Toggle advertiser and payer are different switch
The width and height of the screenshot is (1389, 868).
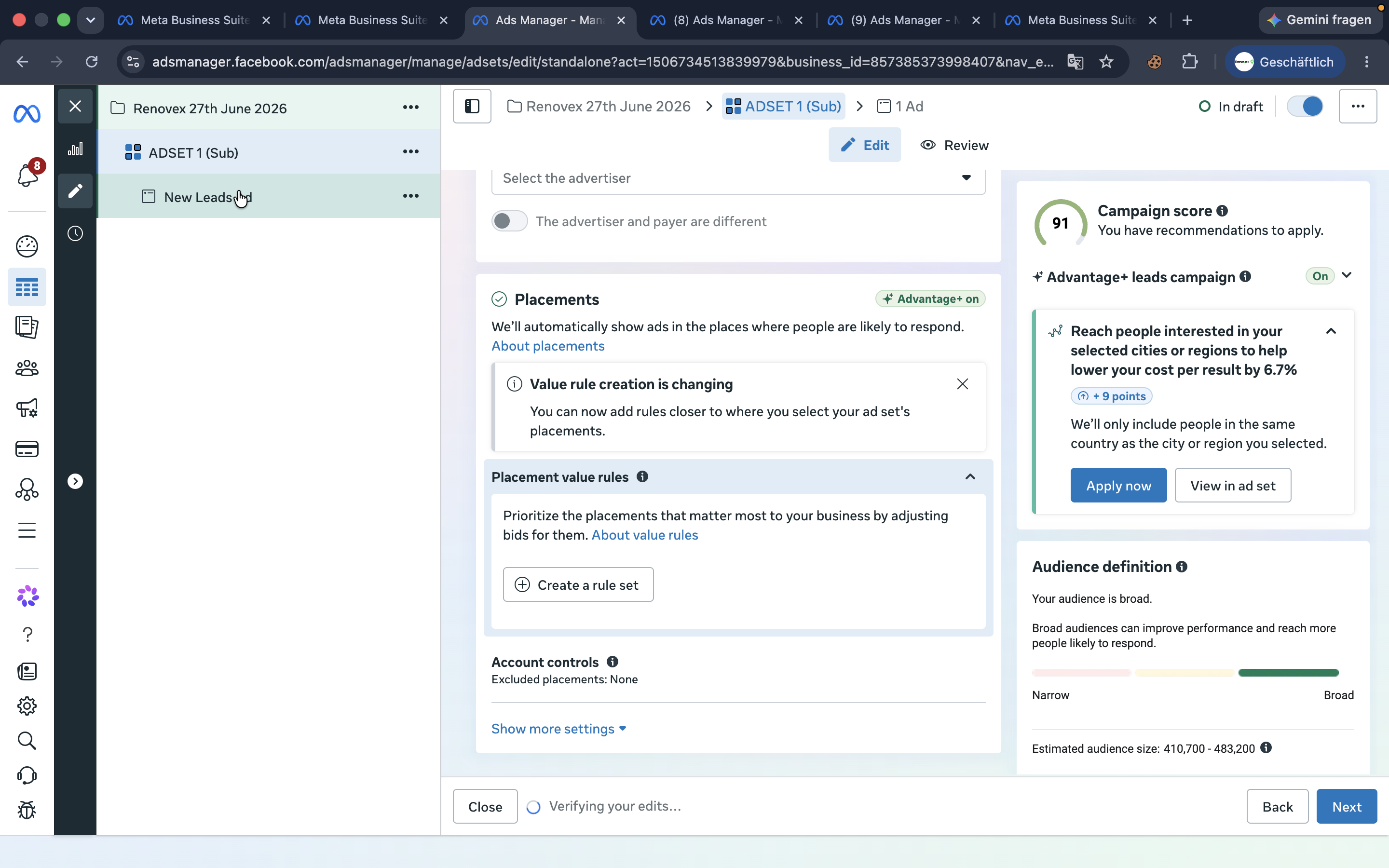(509, 221)
